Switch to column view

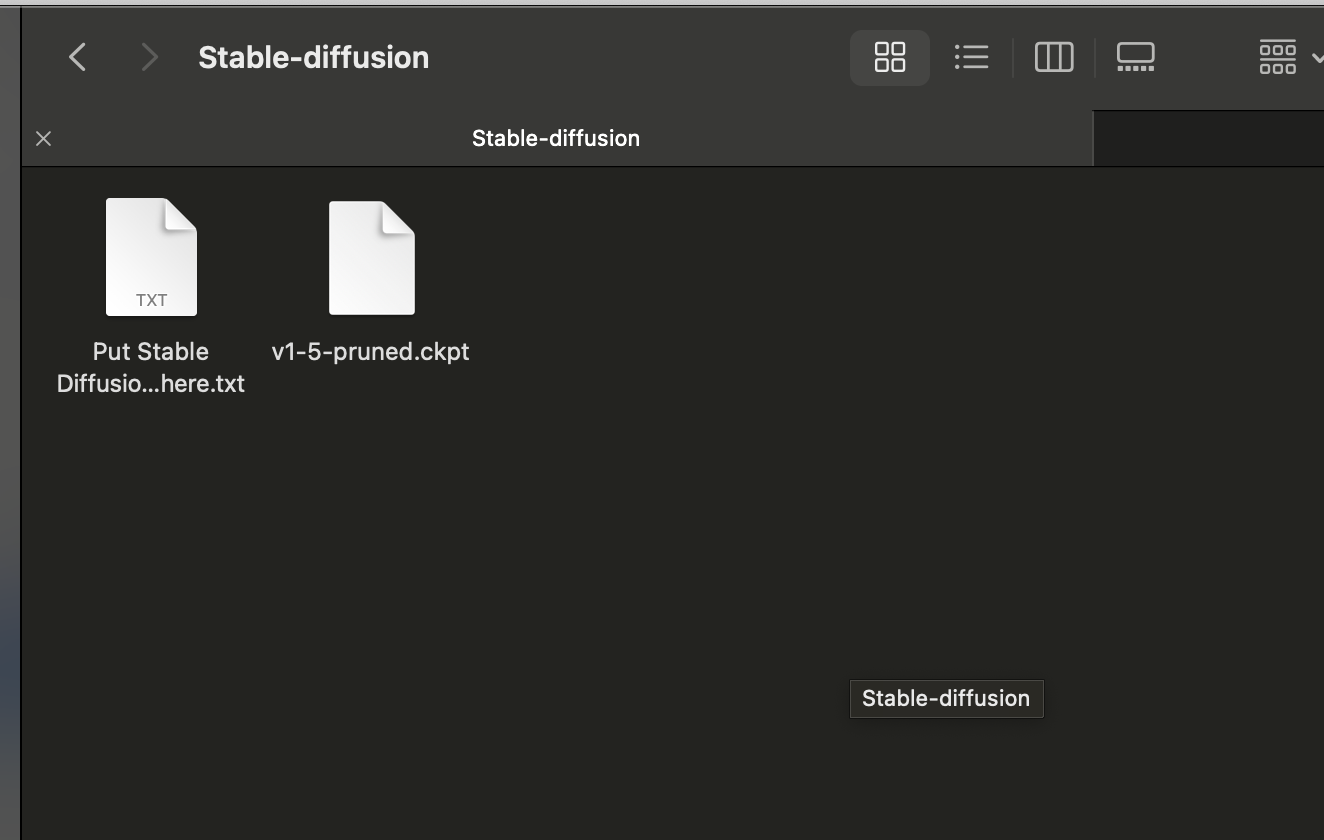(x=1053, y=57)
